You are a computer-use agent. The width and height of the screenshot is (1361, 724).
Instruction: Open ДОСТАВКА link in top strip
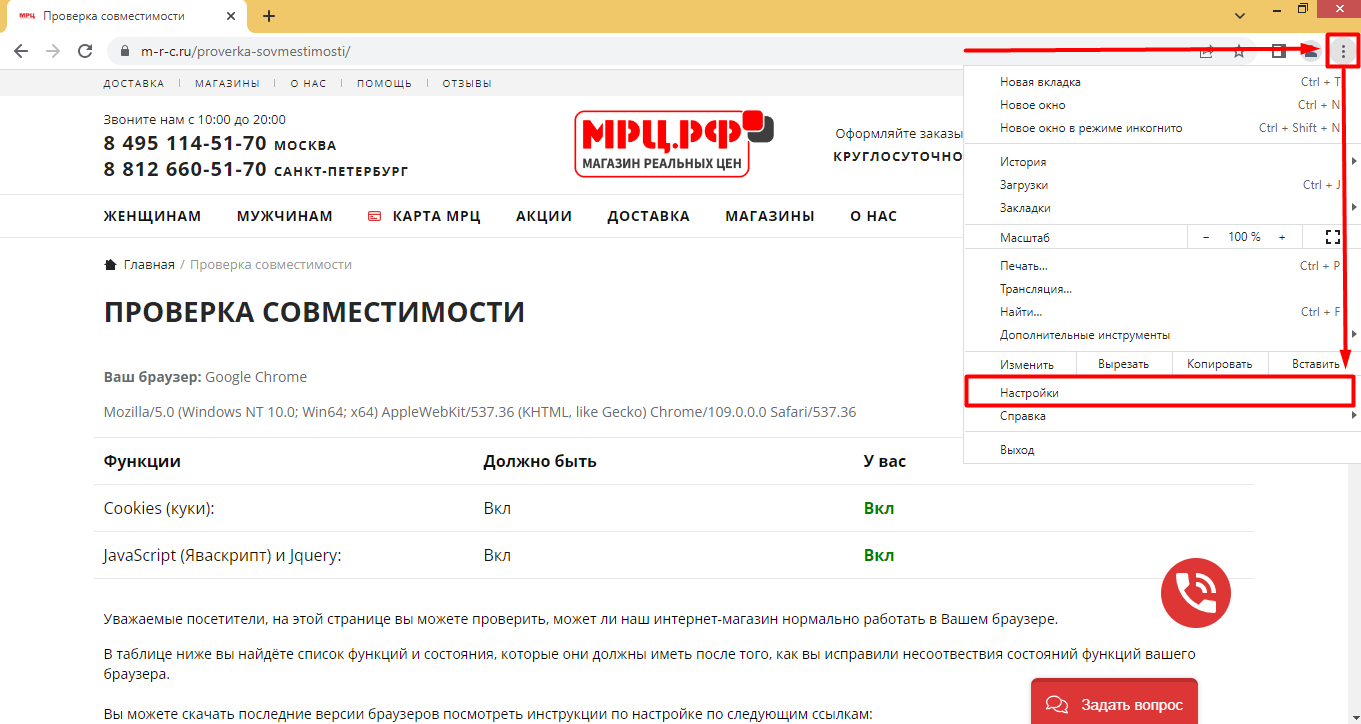(x=134, y=84)
